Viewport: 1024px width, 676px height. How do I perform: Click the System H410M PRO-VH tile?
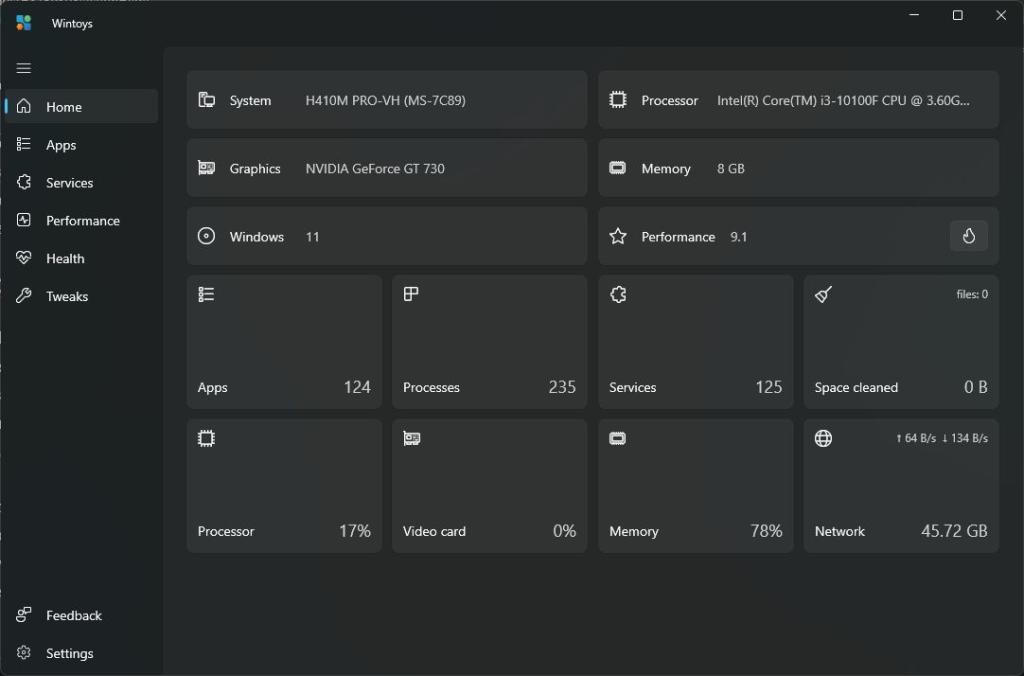pos(386,100)
